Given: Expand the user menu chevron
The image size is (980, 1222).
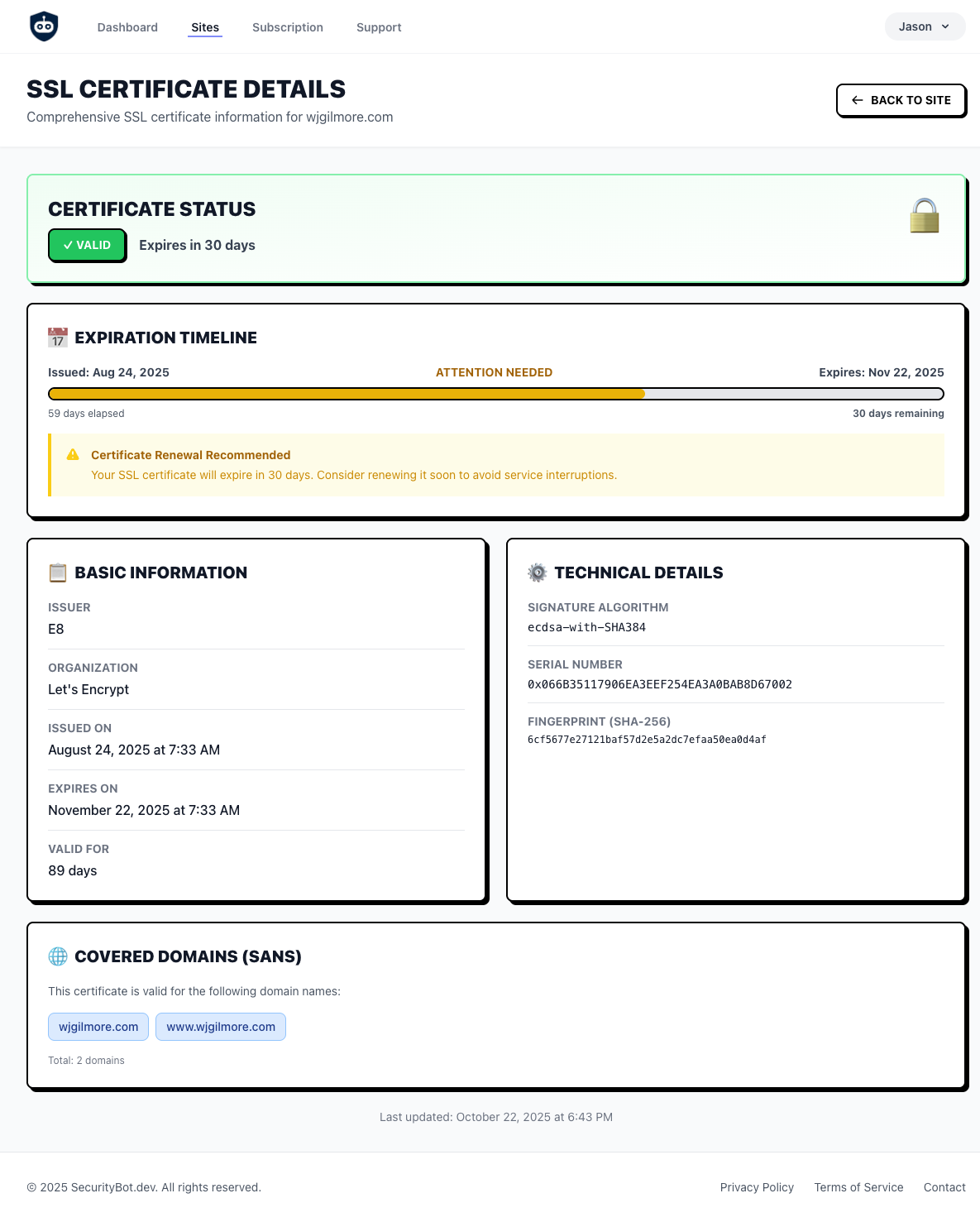Looking at the screenshot, I should (x=944, y=26).
